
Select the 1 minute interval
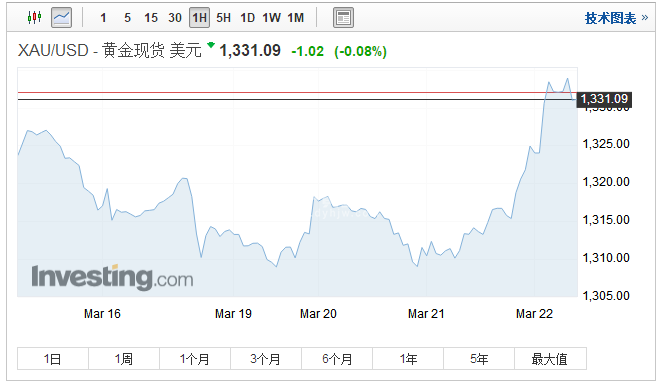(103, 18)
